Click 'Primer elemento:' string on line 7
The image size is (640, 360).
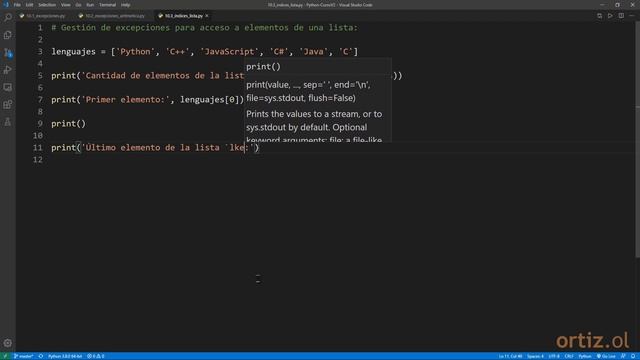click(x=126, y=100)
